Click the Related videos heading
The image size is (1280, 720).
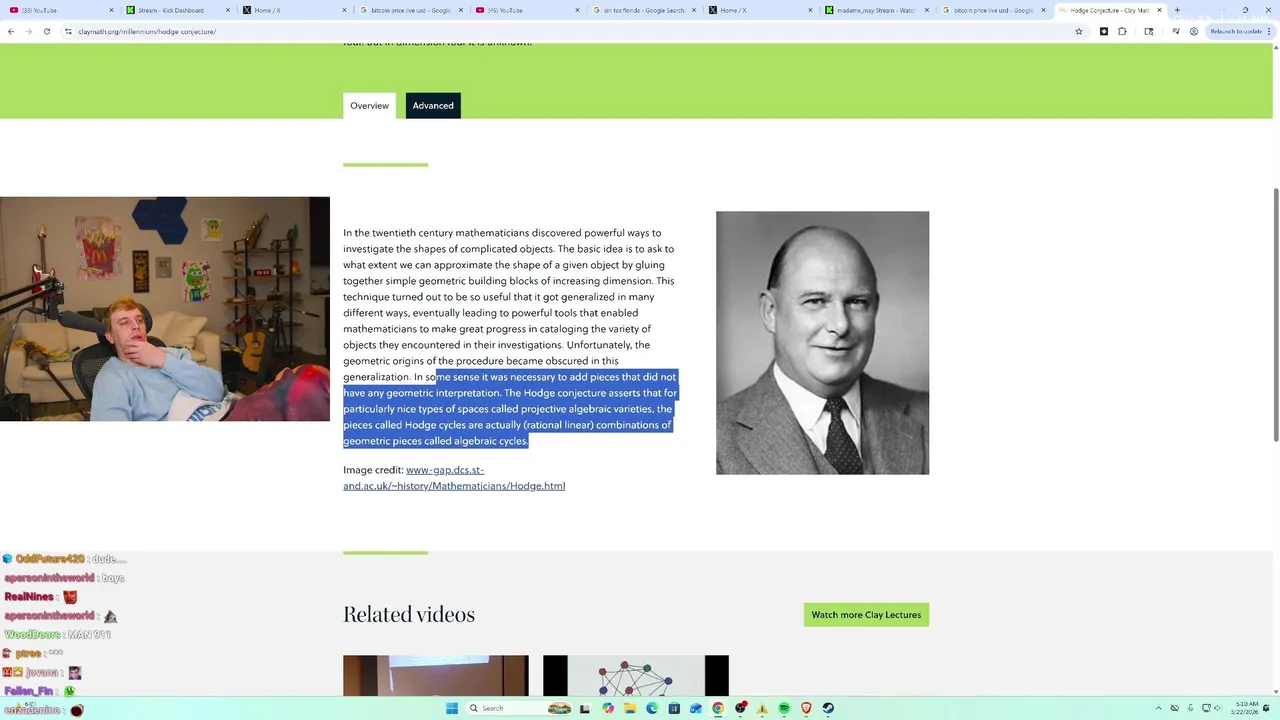pyautogui.click(x=409, y=615)
